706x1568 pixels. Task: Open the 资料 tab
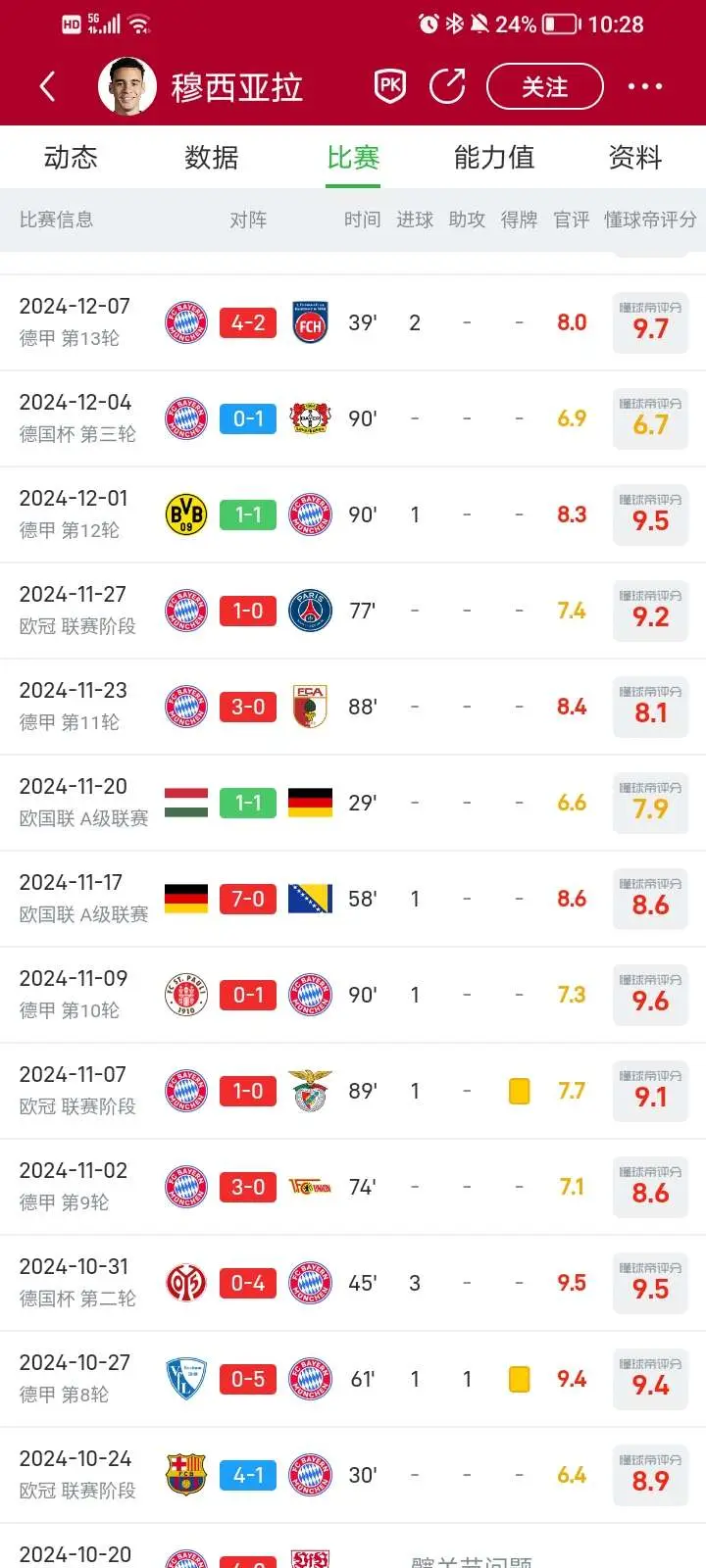point(635,157)
